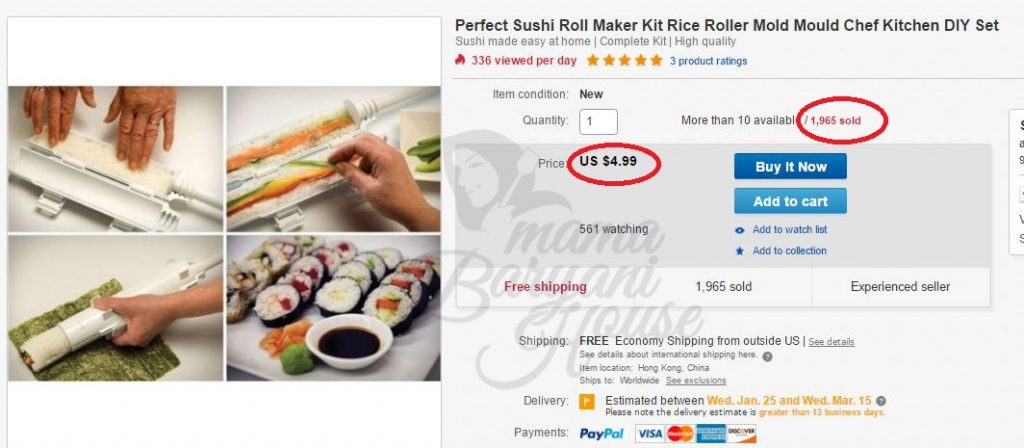The width and height of the screenshot is (1024, 448).
Task: Click the Buy It Now button
Action: point(790,167)
